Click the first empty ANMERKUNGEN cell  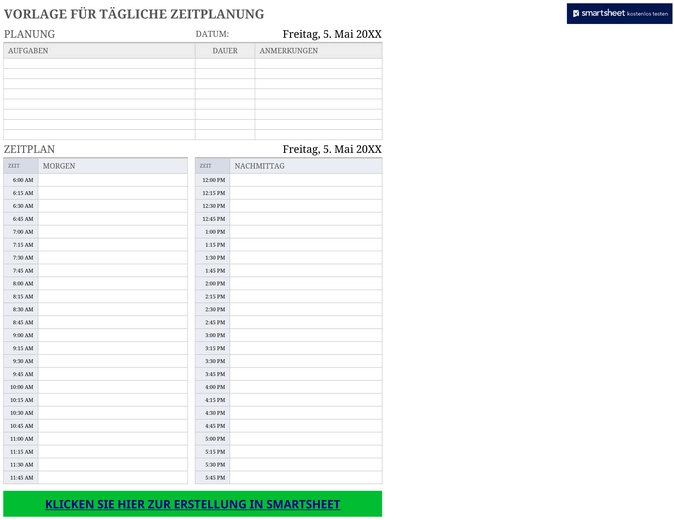coord(319,64)
